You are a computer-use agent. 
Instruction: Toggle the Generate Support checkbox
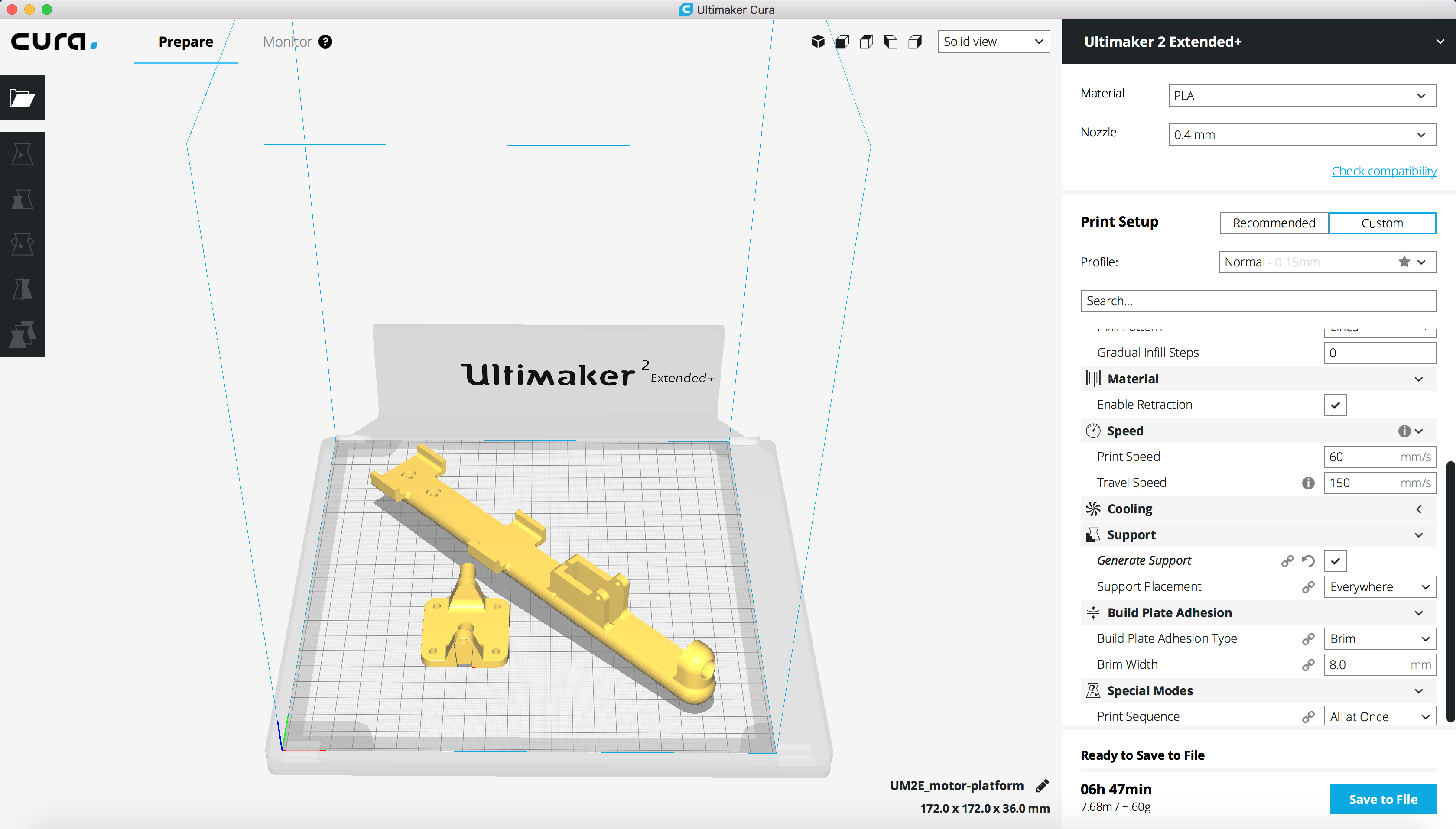point(1335,561)
